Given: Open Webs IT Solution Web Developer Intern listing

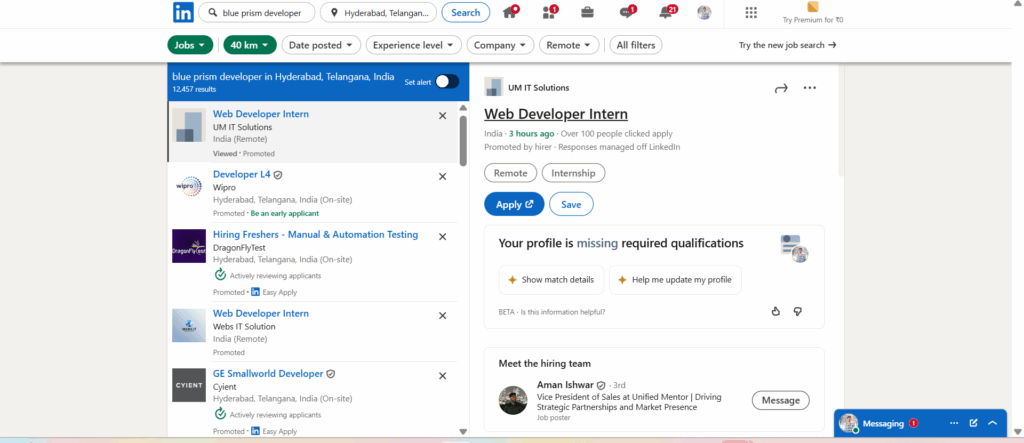Looking at the screenshot, I should pos(261,314).
